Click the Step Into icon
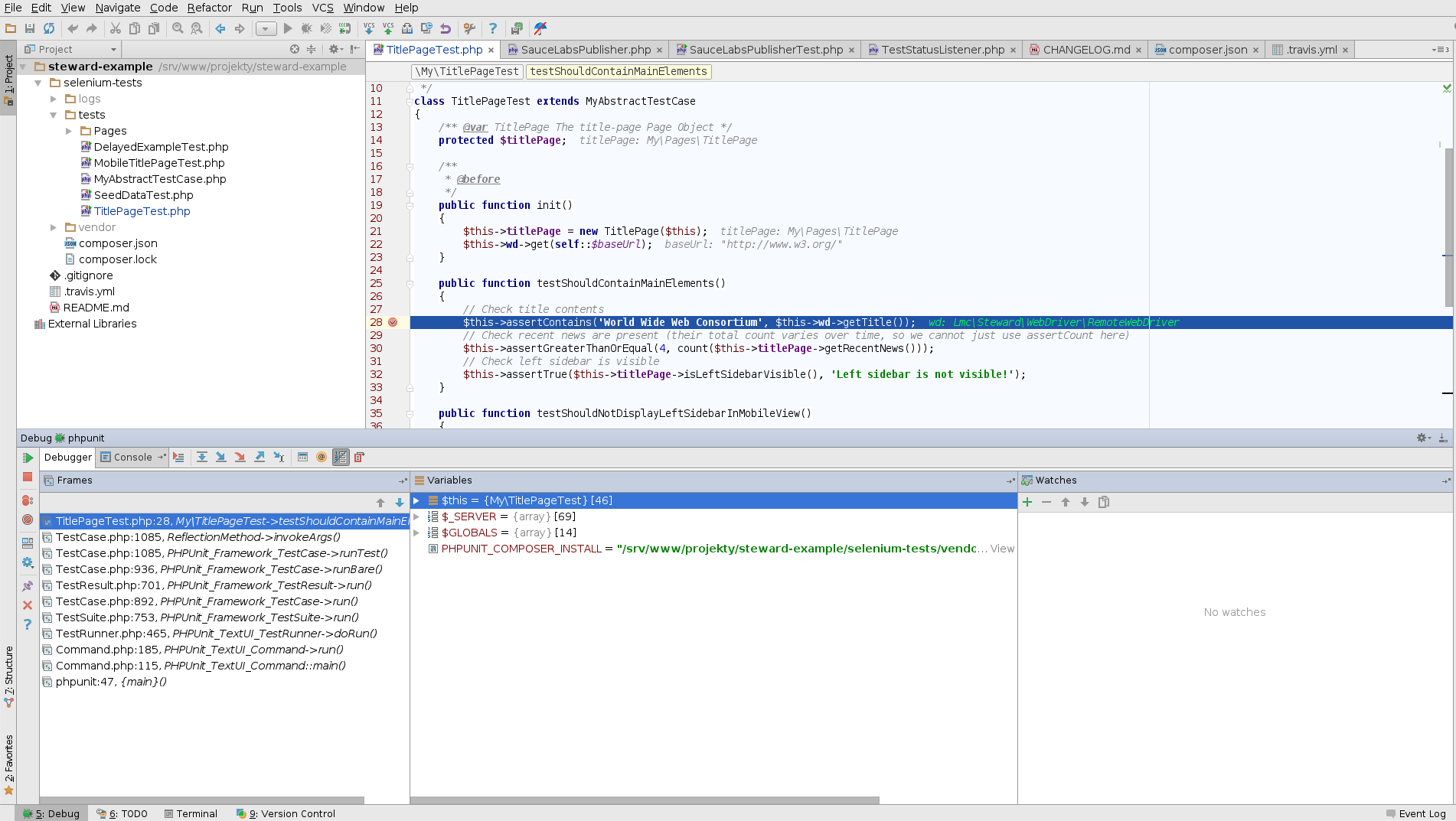The height and width of the screenshot is (821, 1456). click(221, 457)
